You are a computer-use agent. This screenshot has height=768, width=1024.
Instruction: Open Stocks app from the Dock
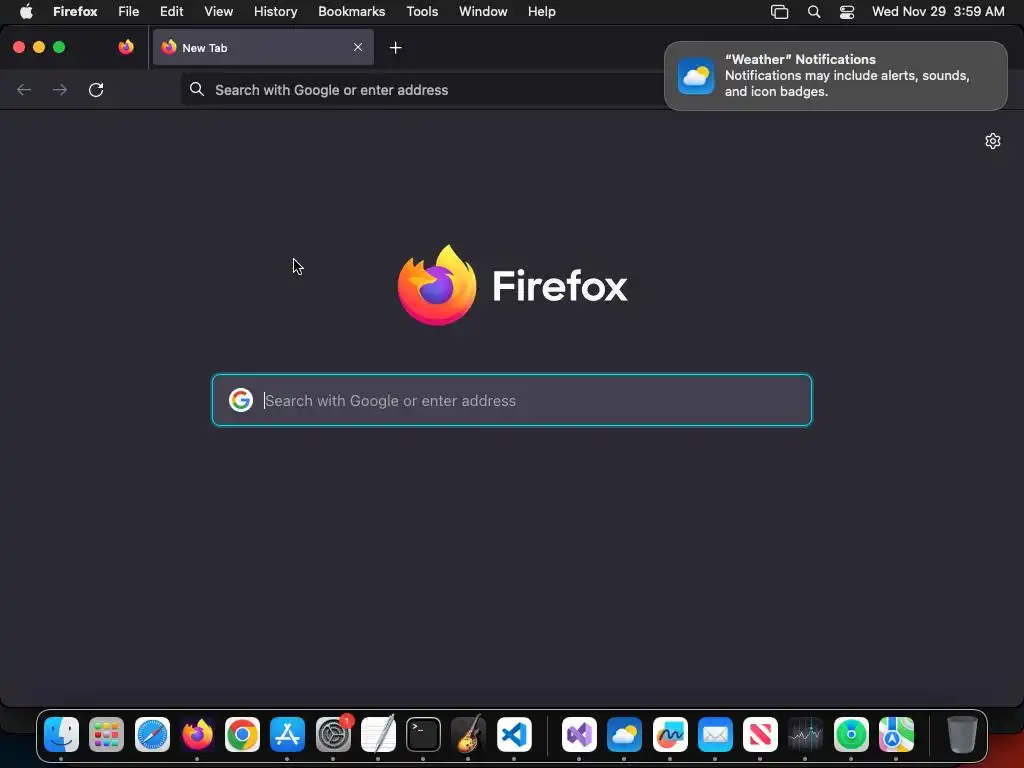pos(805,735)
